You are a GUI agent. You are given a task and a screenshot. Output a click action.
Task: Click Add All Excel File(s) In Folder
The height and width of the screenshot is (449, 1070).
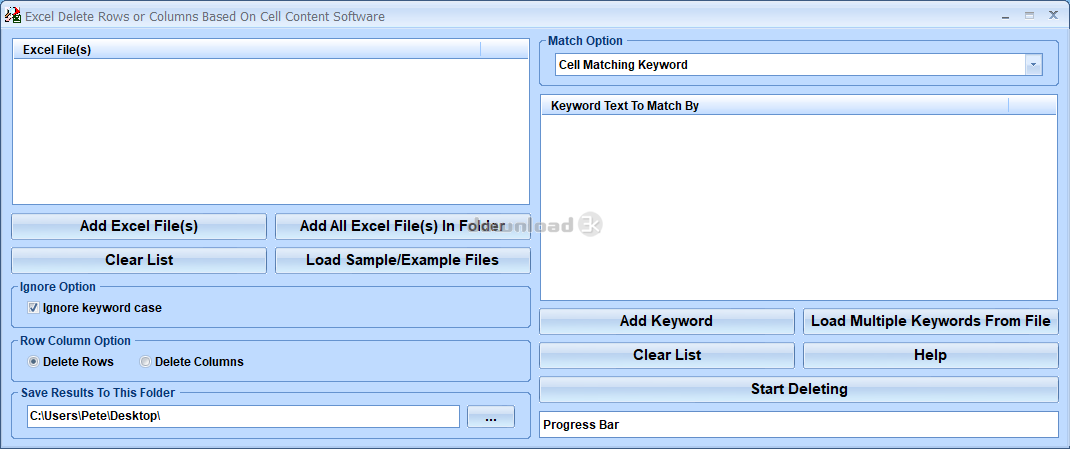point(403,227)
